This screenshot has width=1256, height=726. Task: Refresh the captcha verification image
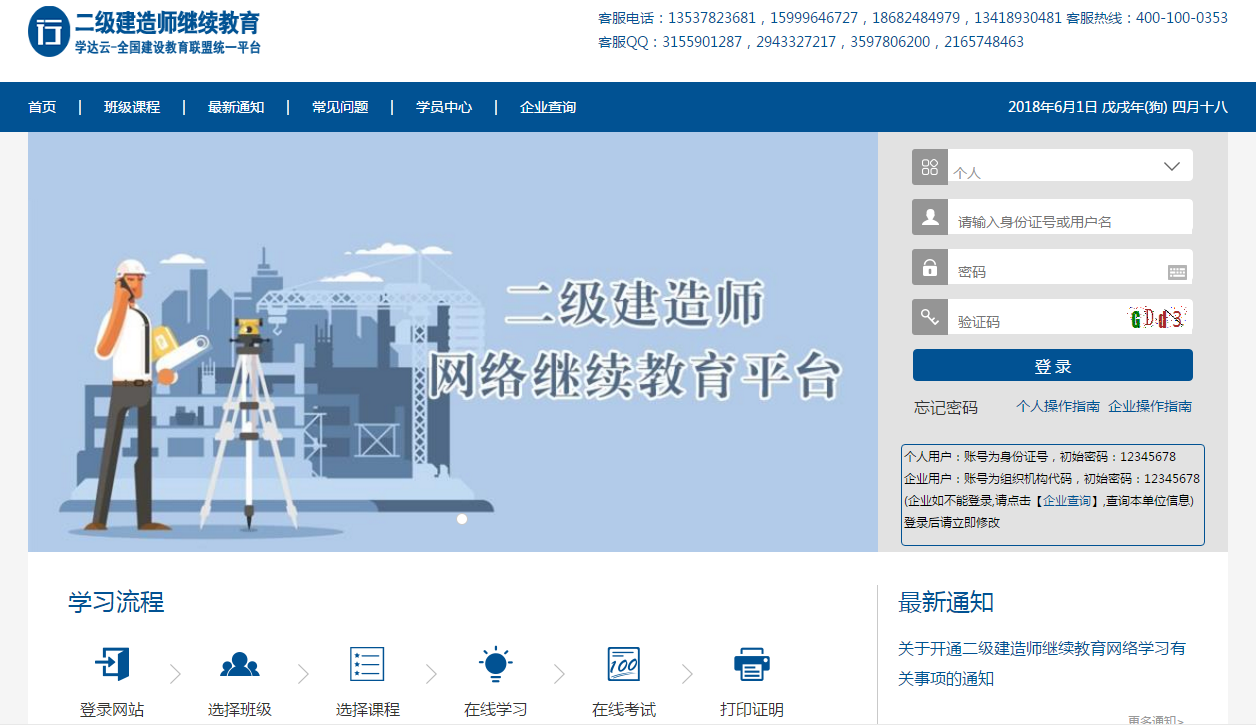point(1156,319)
